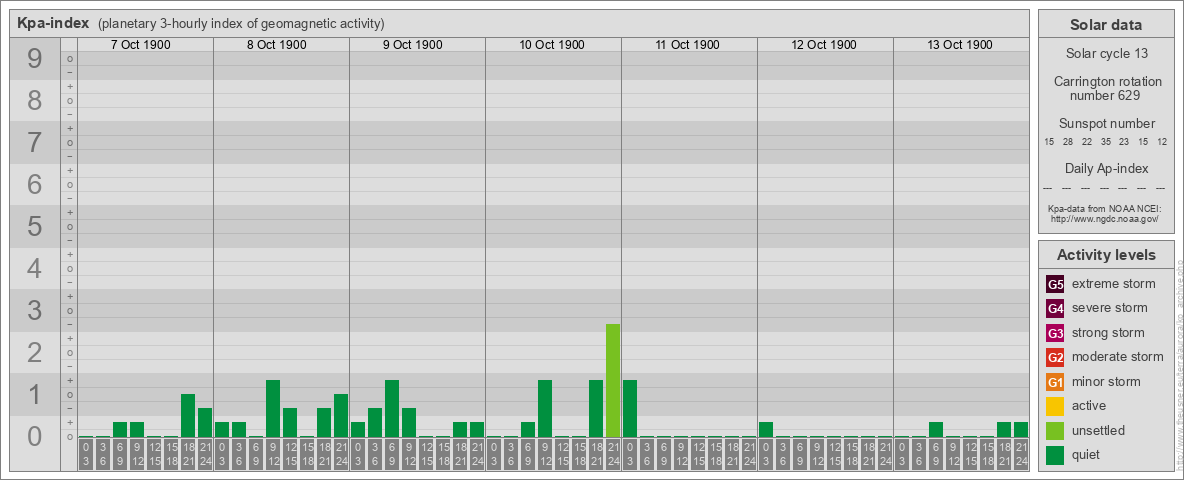Click the 10 Oct 9-12h green bar

(544, 408)
